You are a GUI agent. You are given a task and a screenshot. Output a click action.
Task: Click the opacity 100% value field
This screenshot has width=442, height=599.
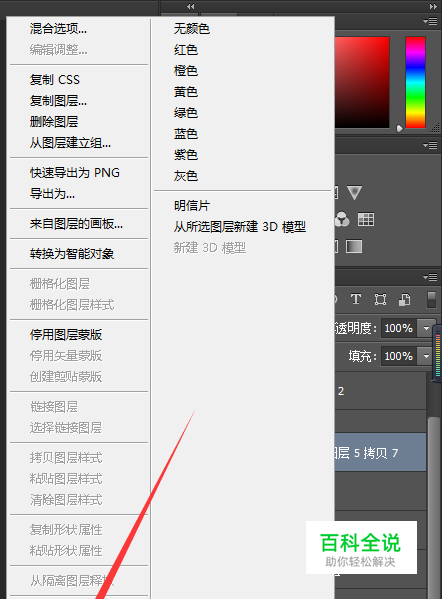tap(399, 328)
